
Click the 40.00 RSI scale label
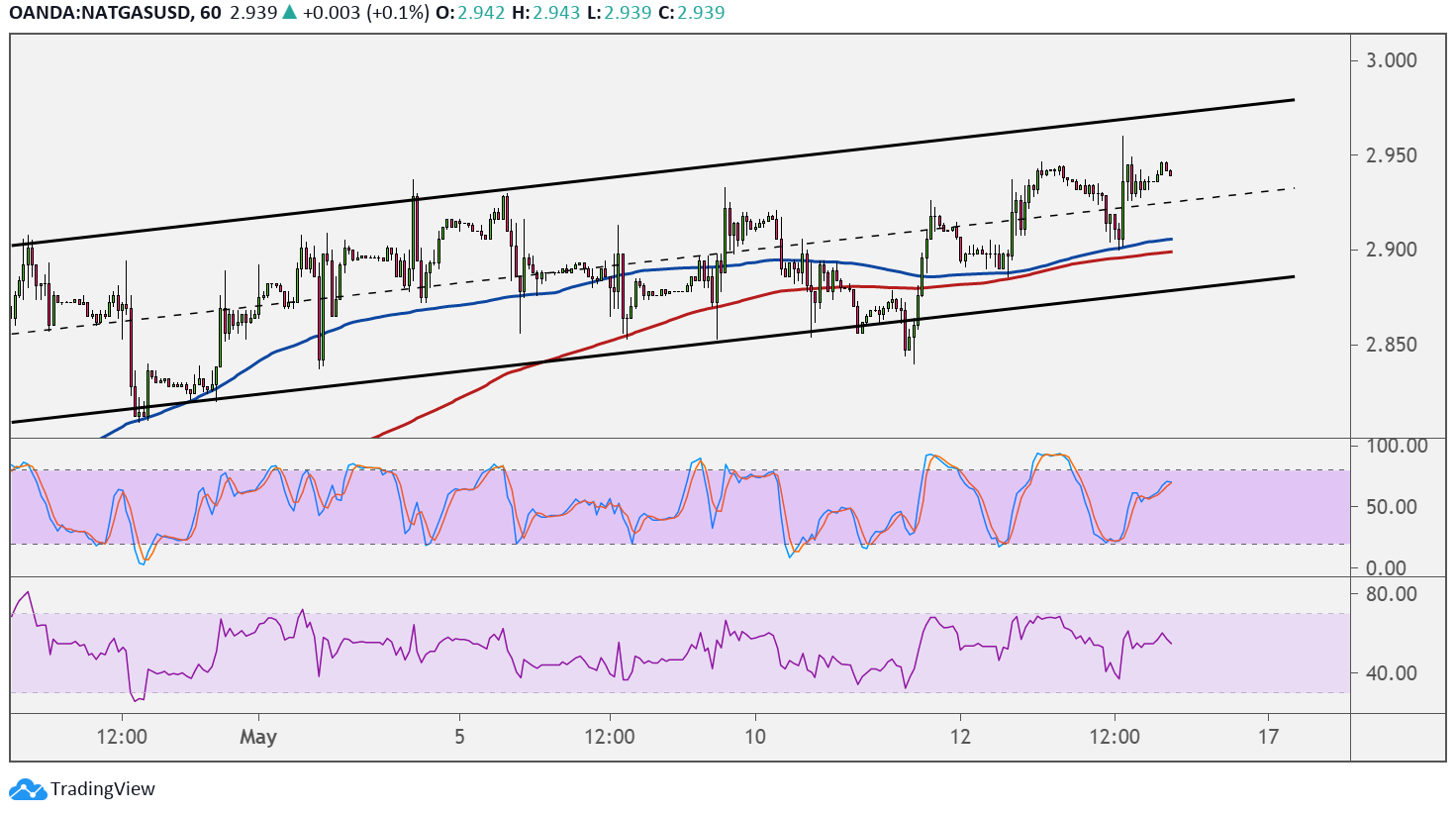[1392, 673]
